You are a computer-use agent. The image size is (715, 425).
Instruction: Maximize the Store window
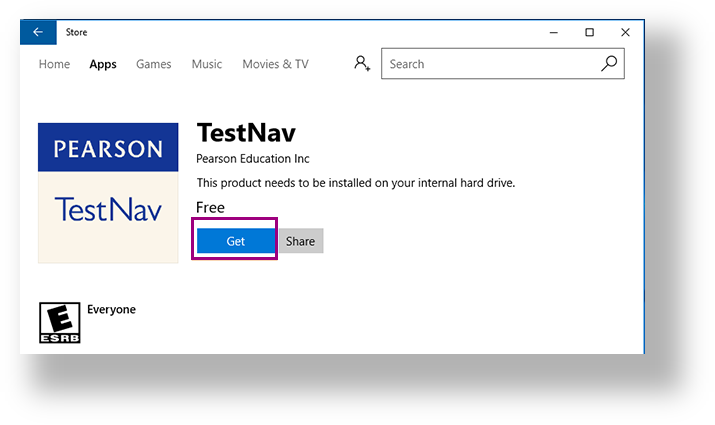pos(590,32)
